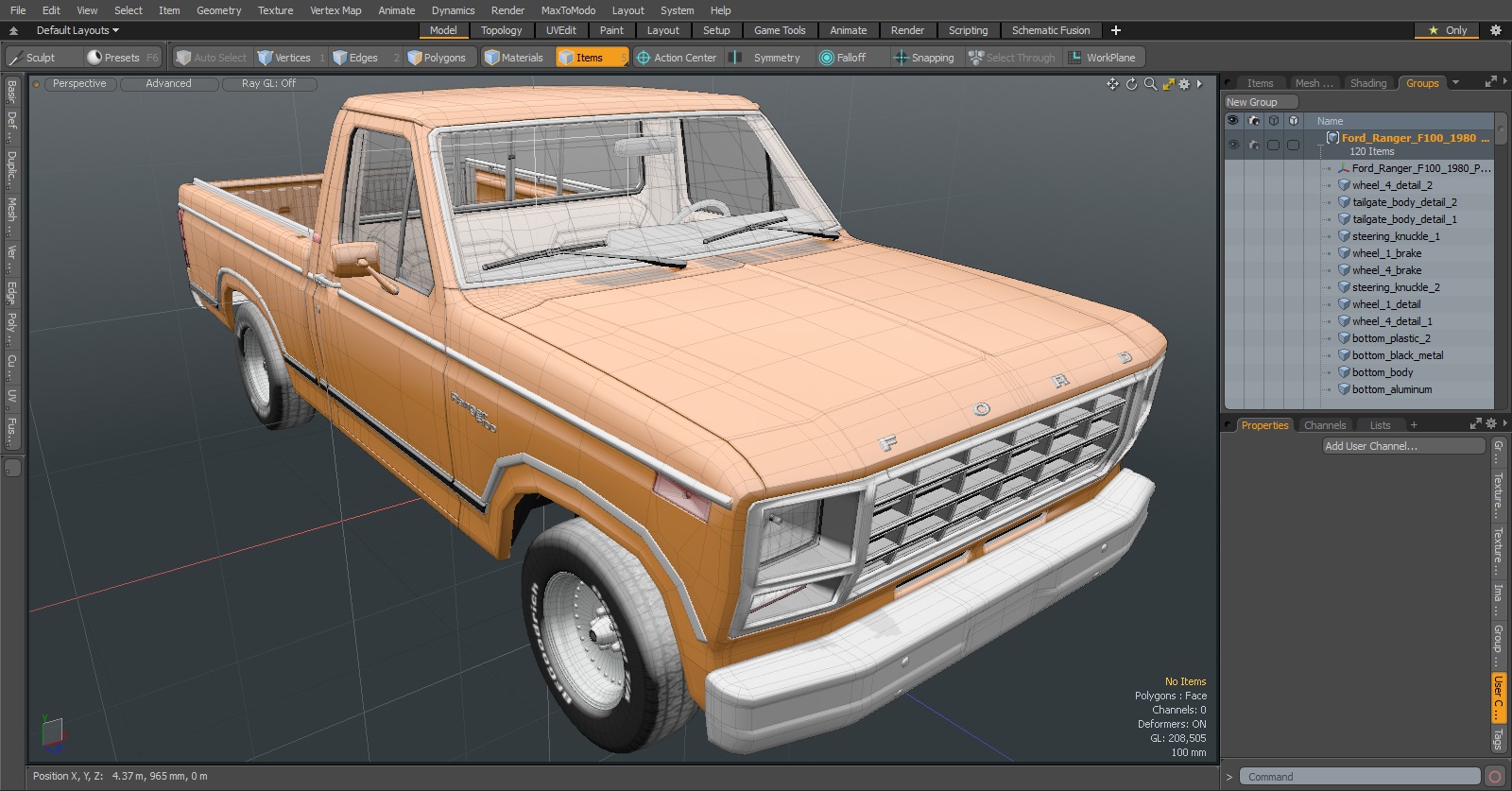Switch to the Lists tab
This screenshot has width=1512, height=791.
[1380, 425]
